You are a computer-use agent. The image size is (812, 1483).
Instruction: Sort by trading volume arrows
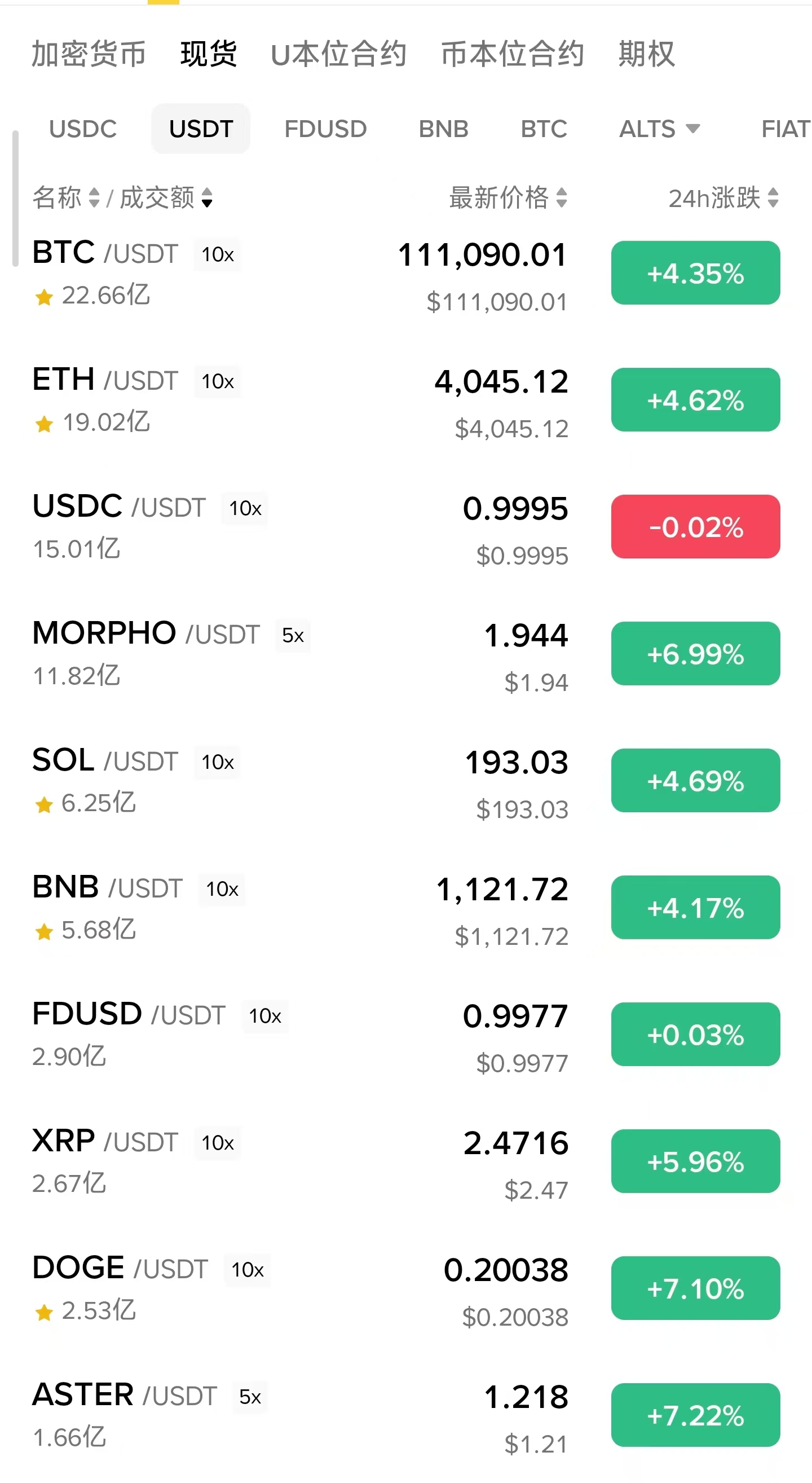click(x=207, y=197)
